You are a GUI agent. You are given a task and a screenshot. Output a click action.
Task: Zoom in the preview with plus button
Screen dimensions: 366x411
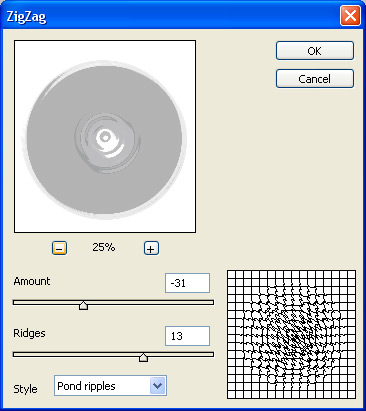tap(151, 248)
